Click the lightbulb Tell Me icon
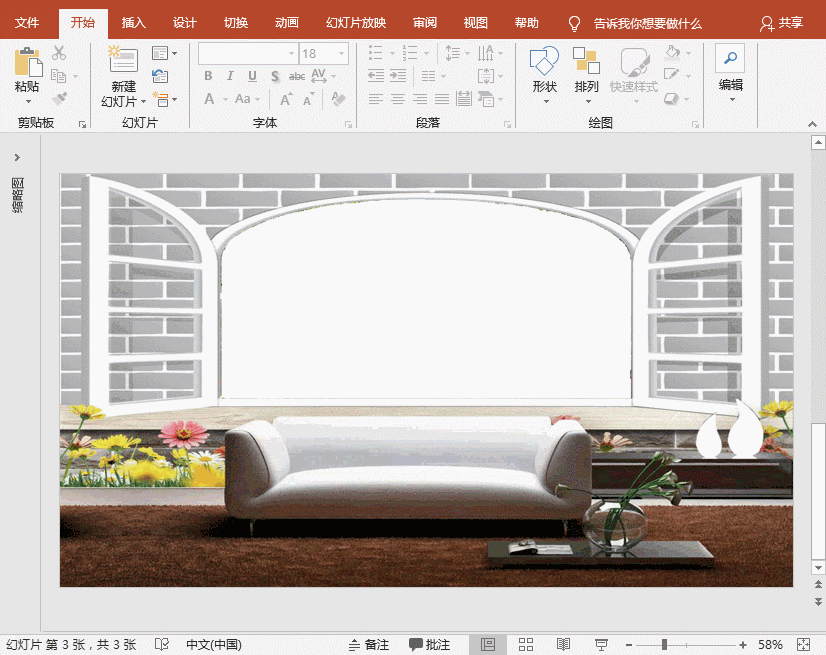Viewport: 826px width, 655px height. [574, 23]
